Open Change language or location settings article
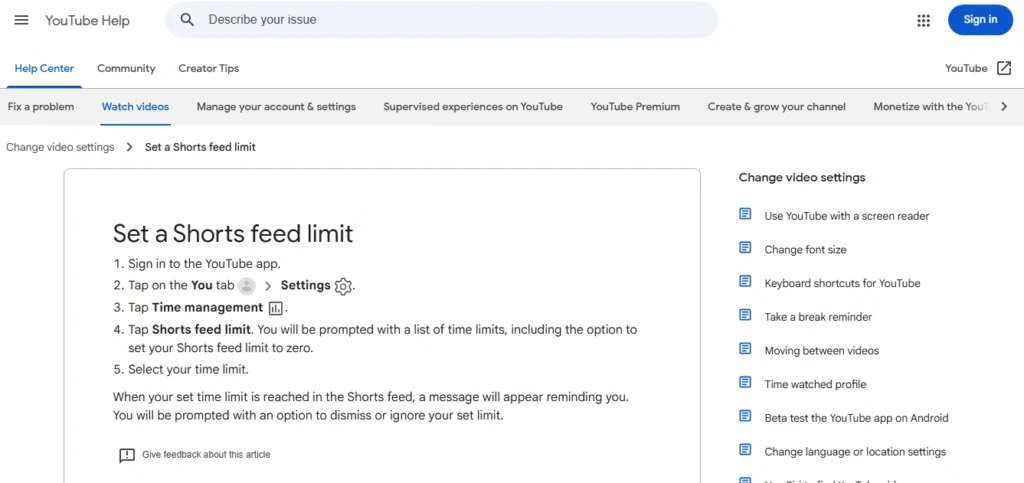Image resolution: width=1024 pixels, height=483 pixels. click(856, 452)
